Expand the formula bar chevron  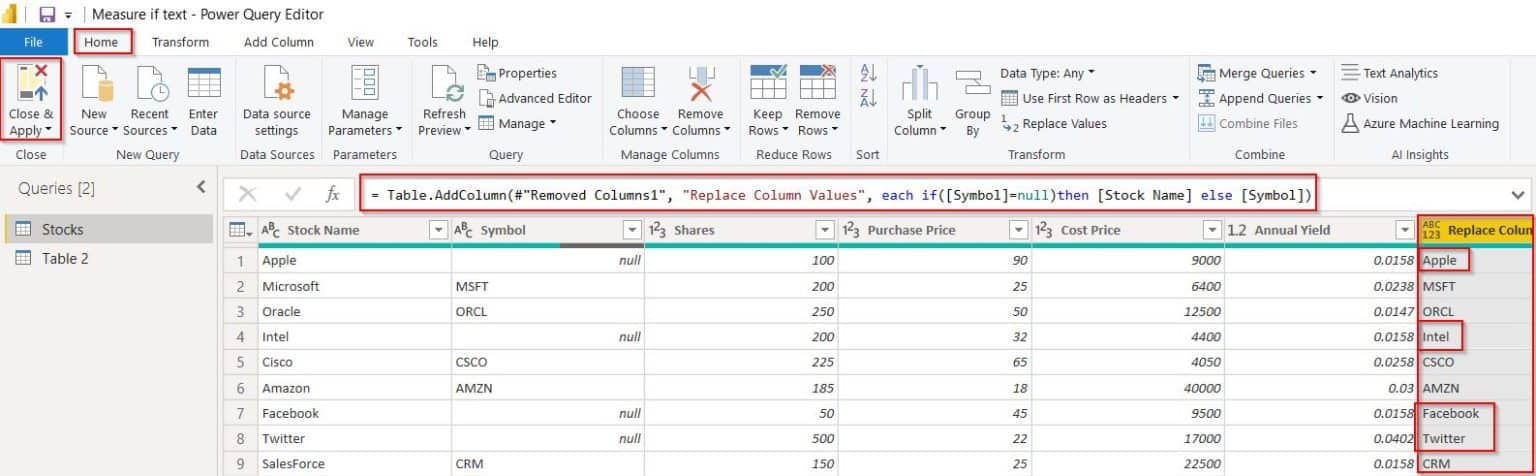pyautogui.click(x=1518, y=194)
